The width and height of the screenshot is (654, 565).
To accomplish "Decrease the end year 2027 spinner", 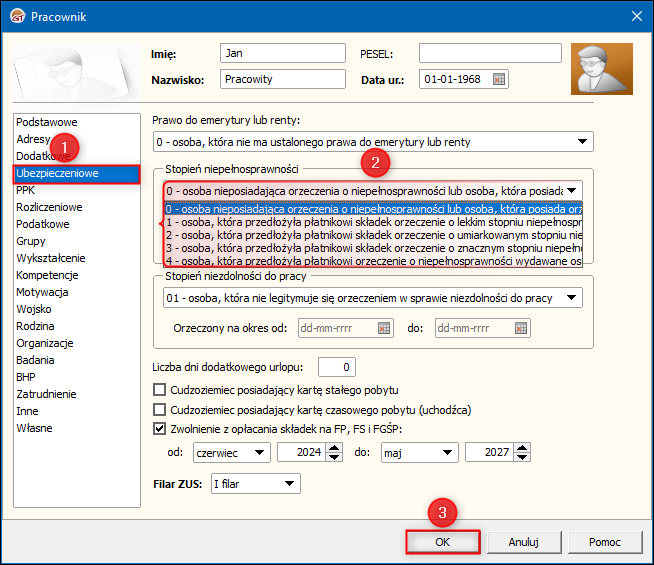I will click(x=522, y=457).
